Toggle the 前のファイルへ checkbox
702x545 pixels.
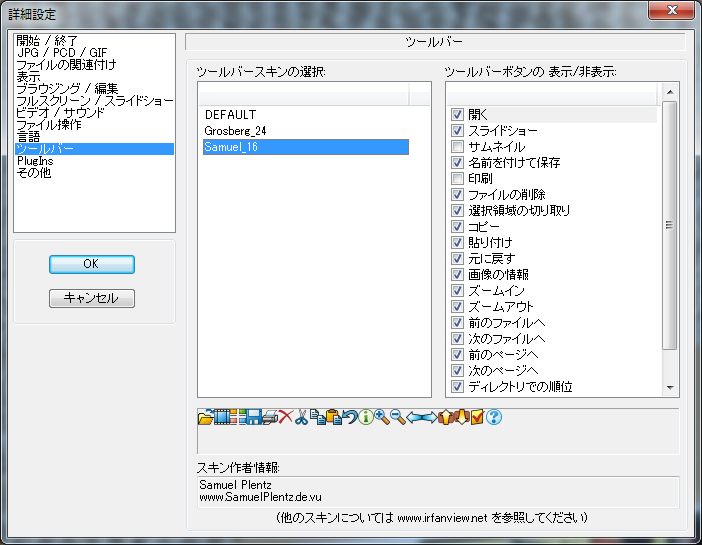coord(457,322)
